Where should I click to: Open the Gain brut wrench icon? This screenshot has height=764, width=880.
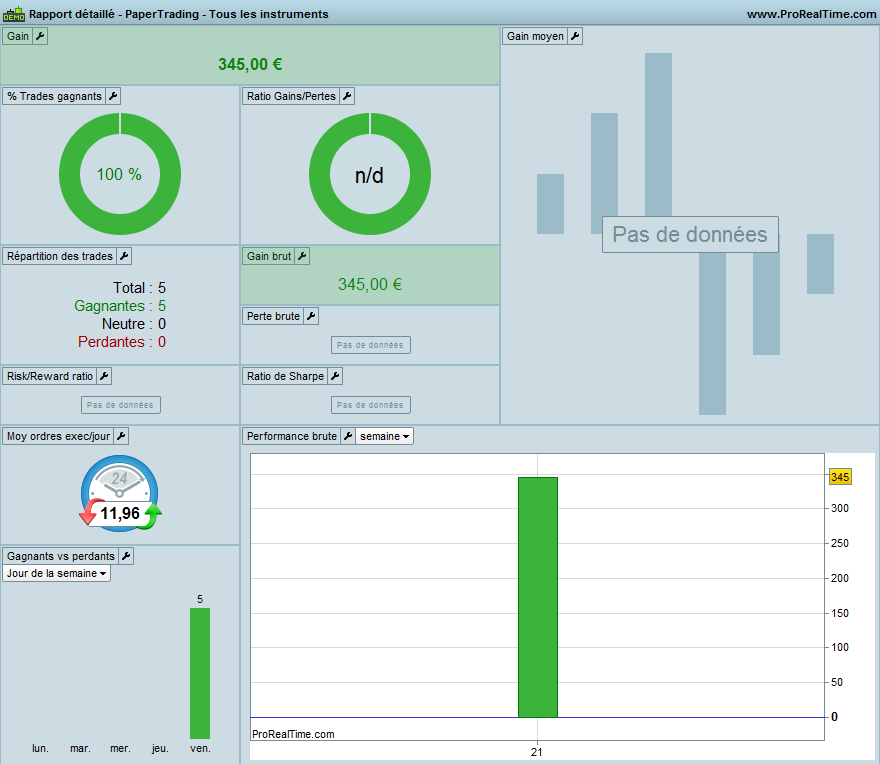point(302,256)
